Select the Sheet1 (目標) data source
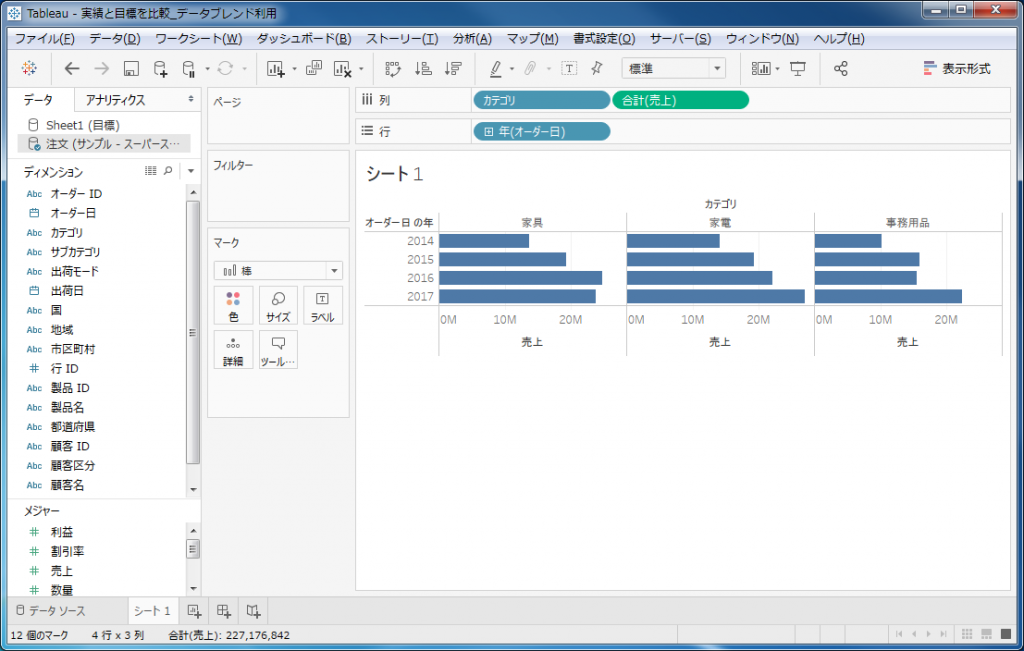This screenshot has width=1024, height=651. click(82, 125)
